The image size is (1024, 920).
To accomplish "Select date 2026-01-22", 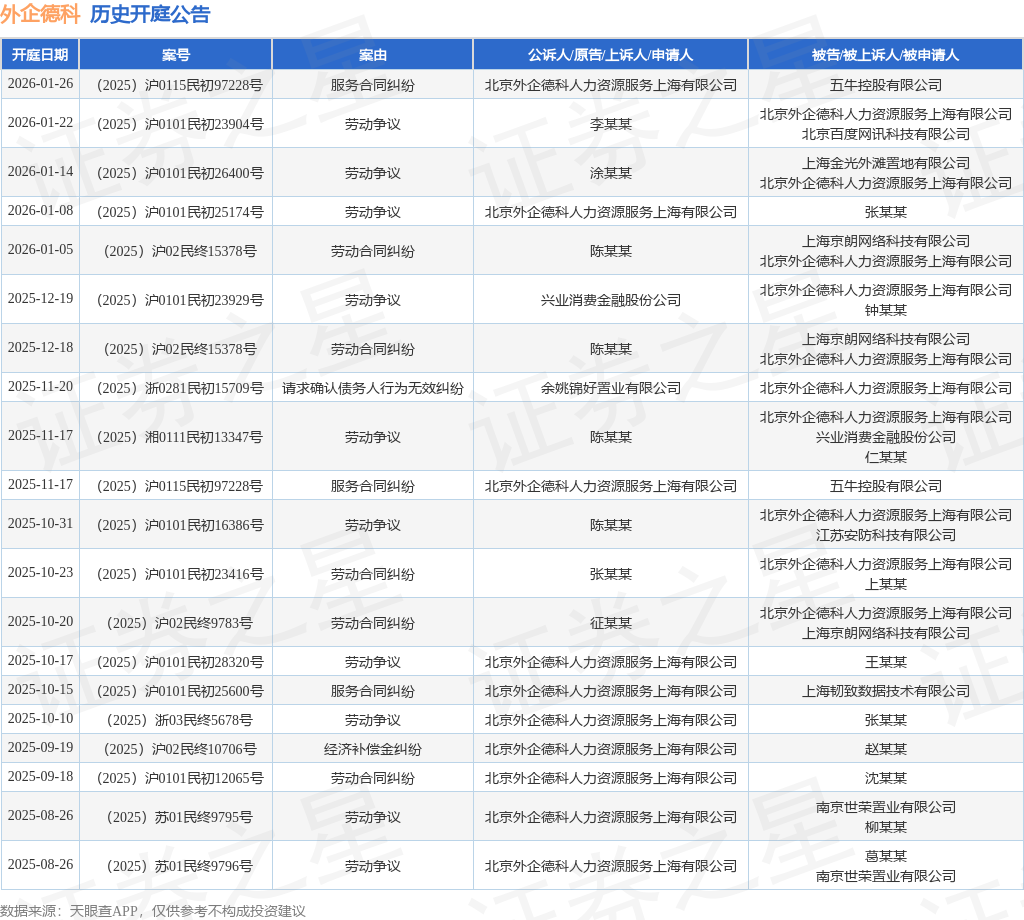I will pos(40,123).
